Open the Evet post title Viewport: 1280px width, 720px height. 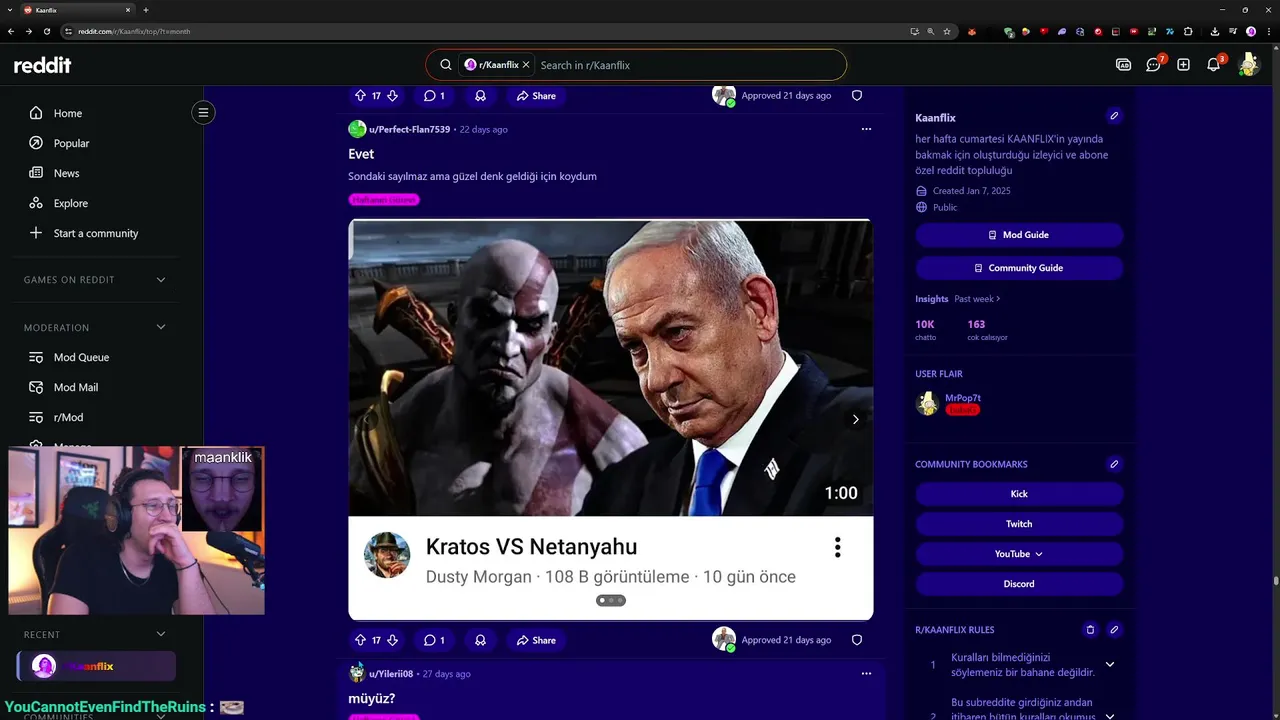coord(361,154)
